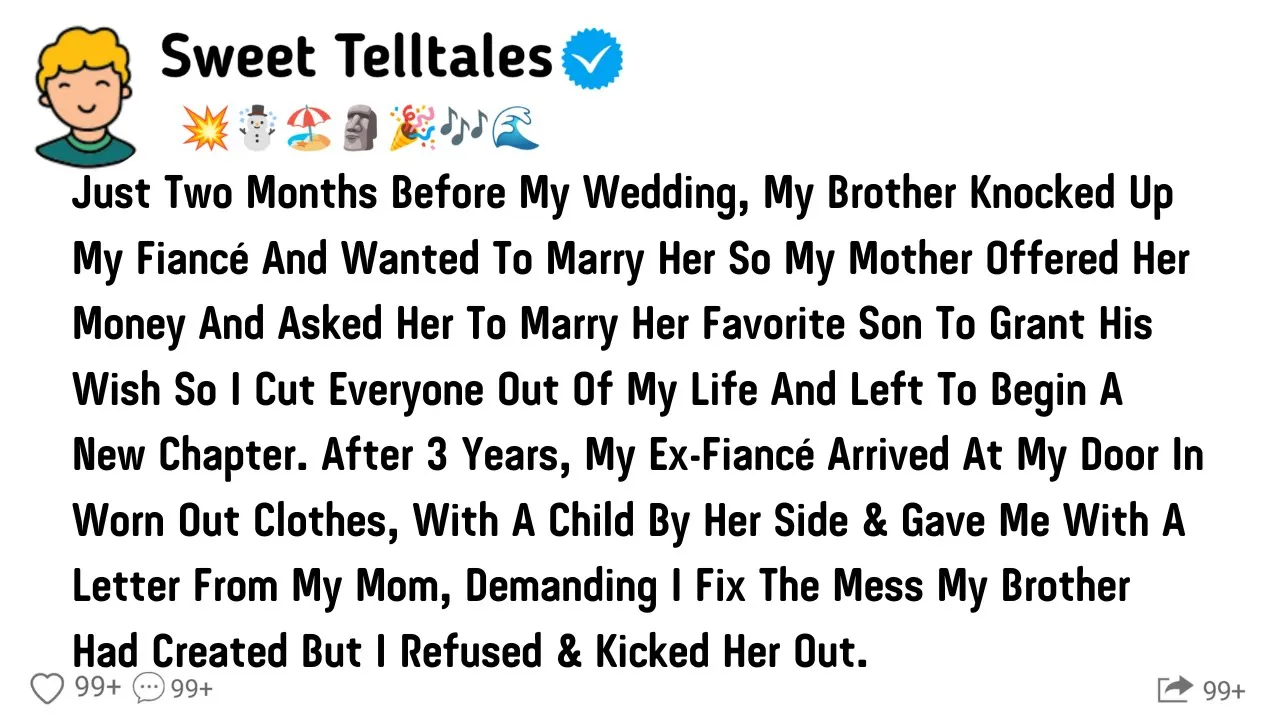Click the 99+ count beside the share arrow

point(1224,690)
